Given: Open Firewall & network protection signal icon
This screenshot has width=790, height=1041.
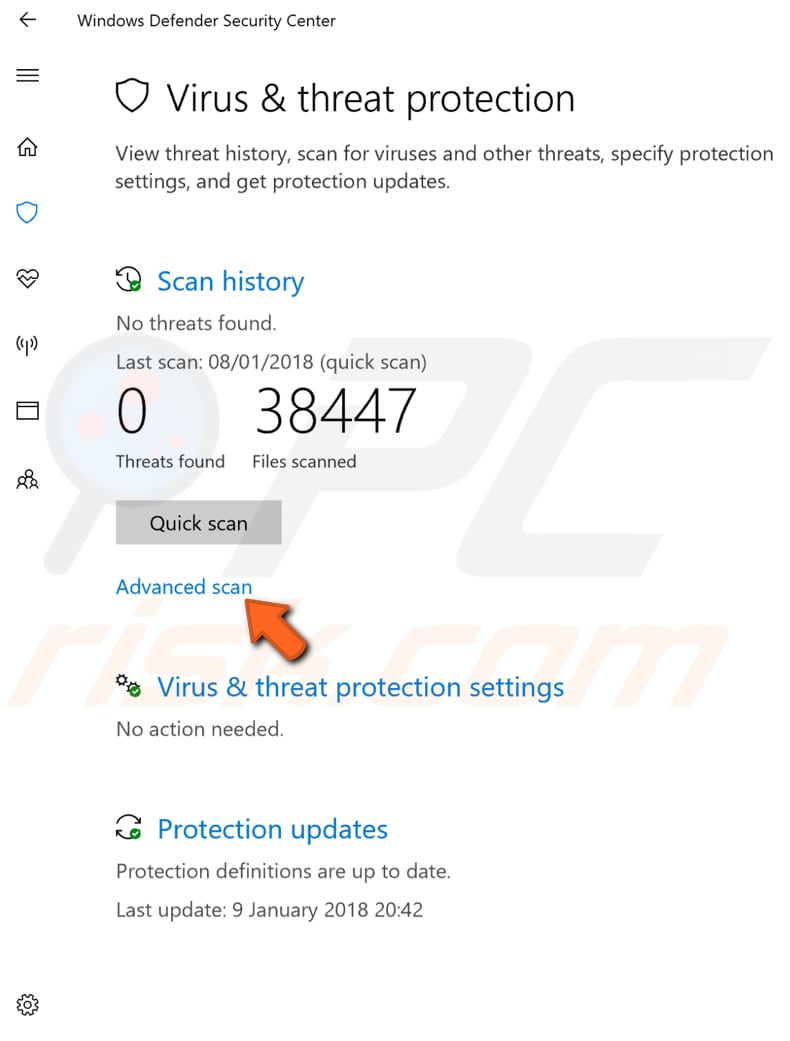Looking at the screenshot, I should coord(26,345).
